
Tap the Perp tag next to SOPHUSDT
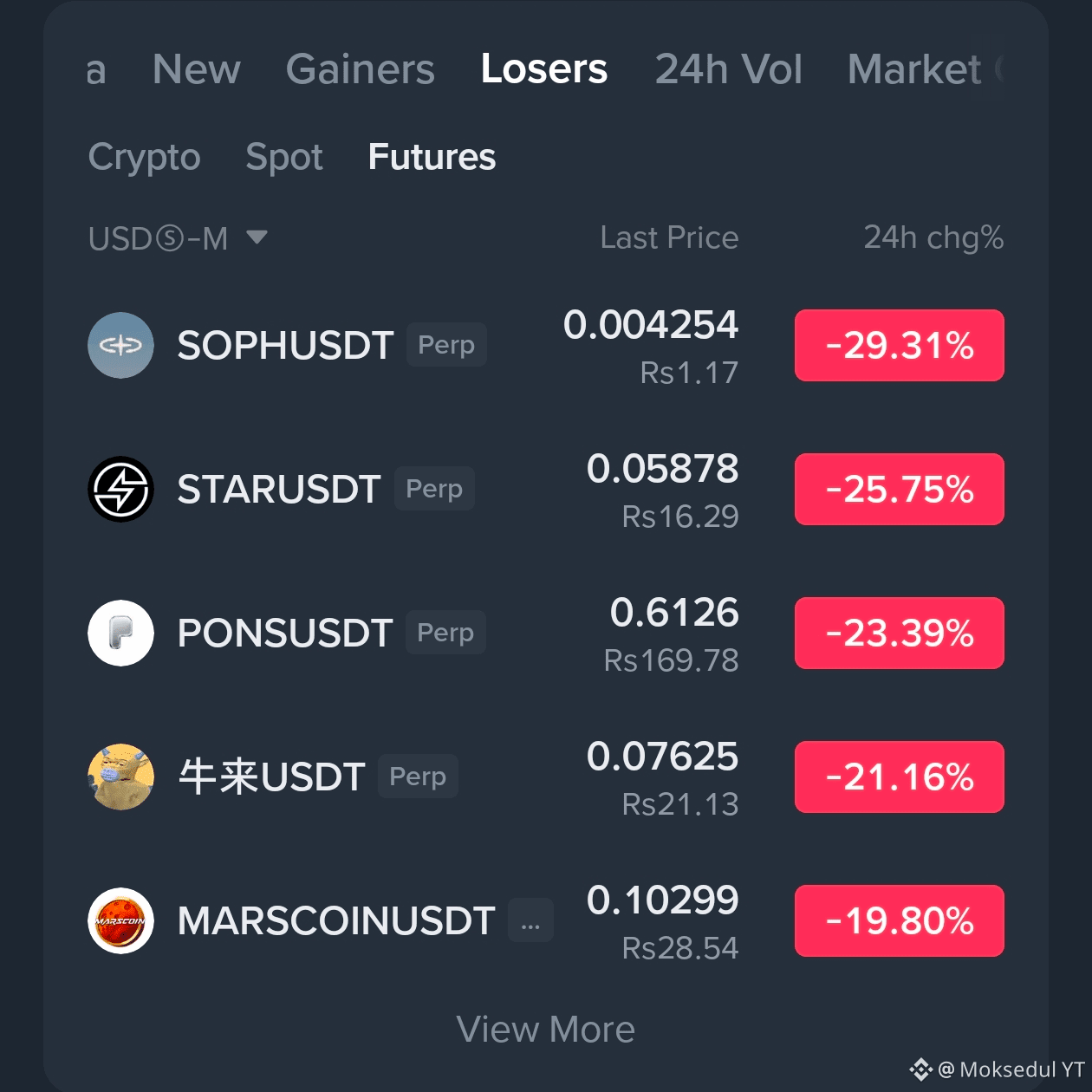click(x=446, y=345)
